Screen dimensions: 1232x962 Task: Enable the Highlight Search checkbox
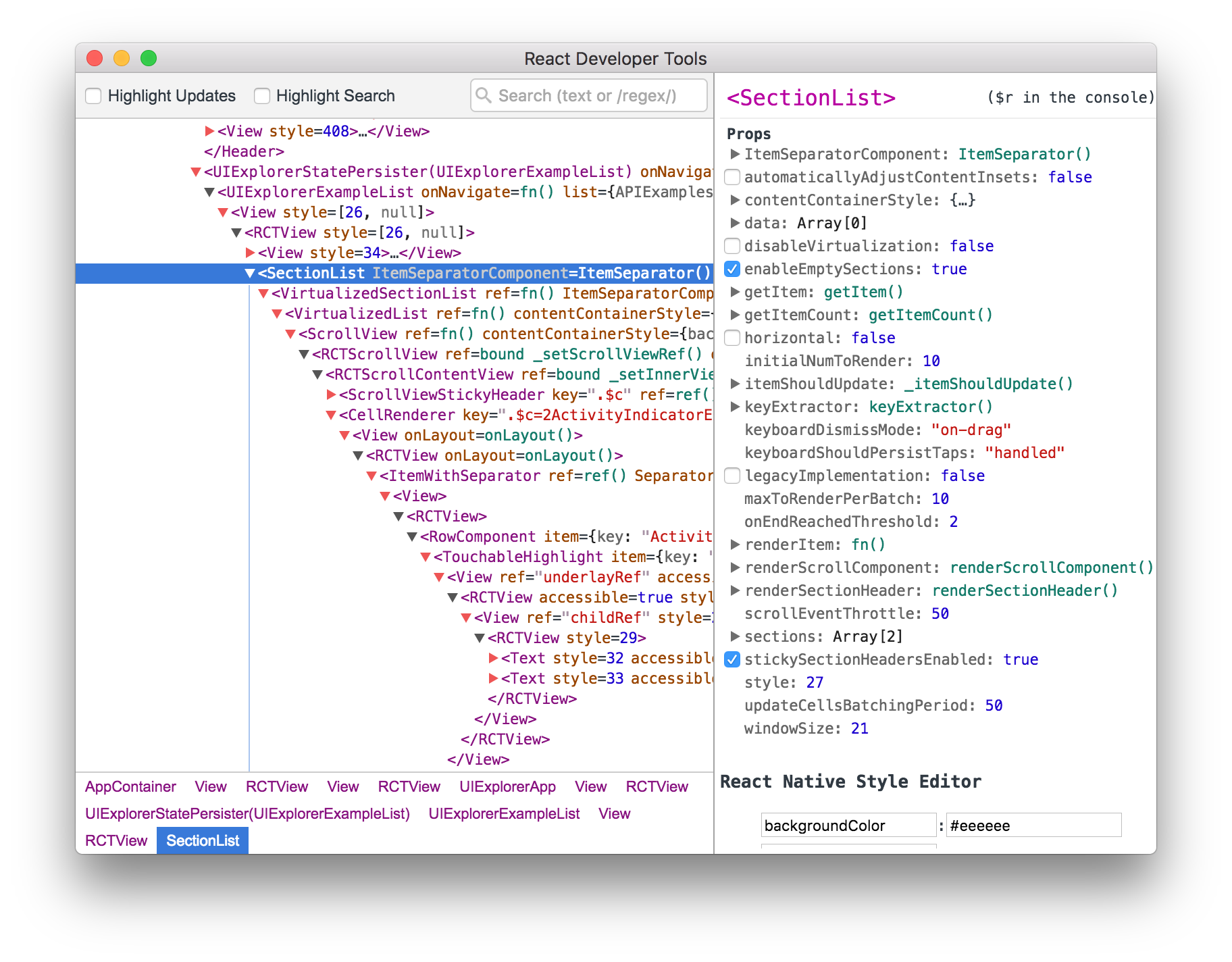coord(261,95)
